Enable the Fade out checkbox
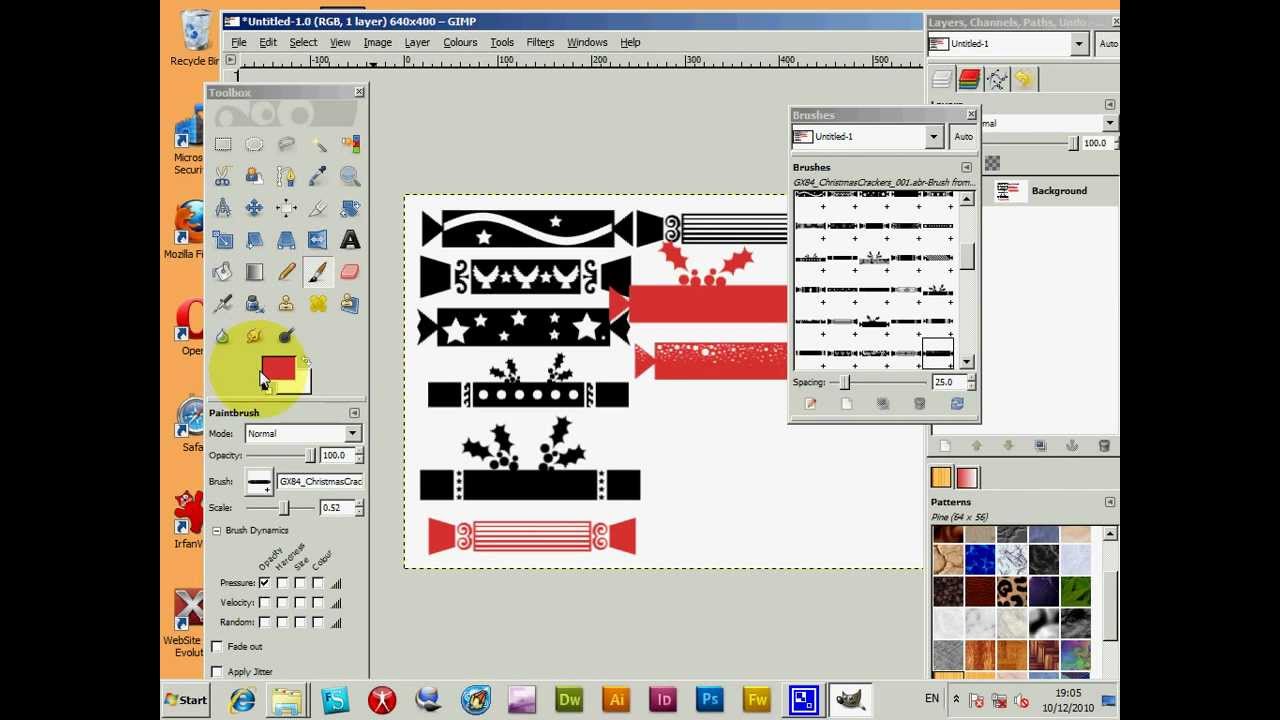The image size is (1280, 720). pos(217,647)
